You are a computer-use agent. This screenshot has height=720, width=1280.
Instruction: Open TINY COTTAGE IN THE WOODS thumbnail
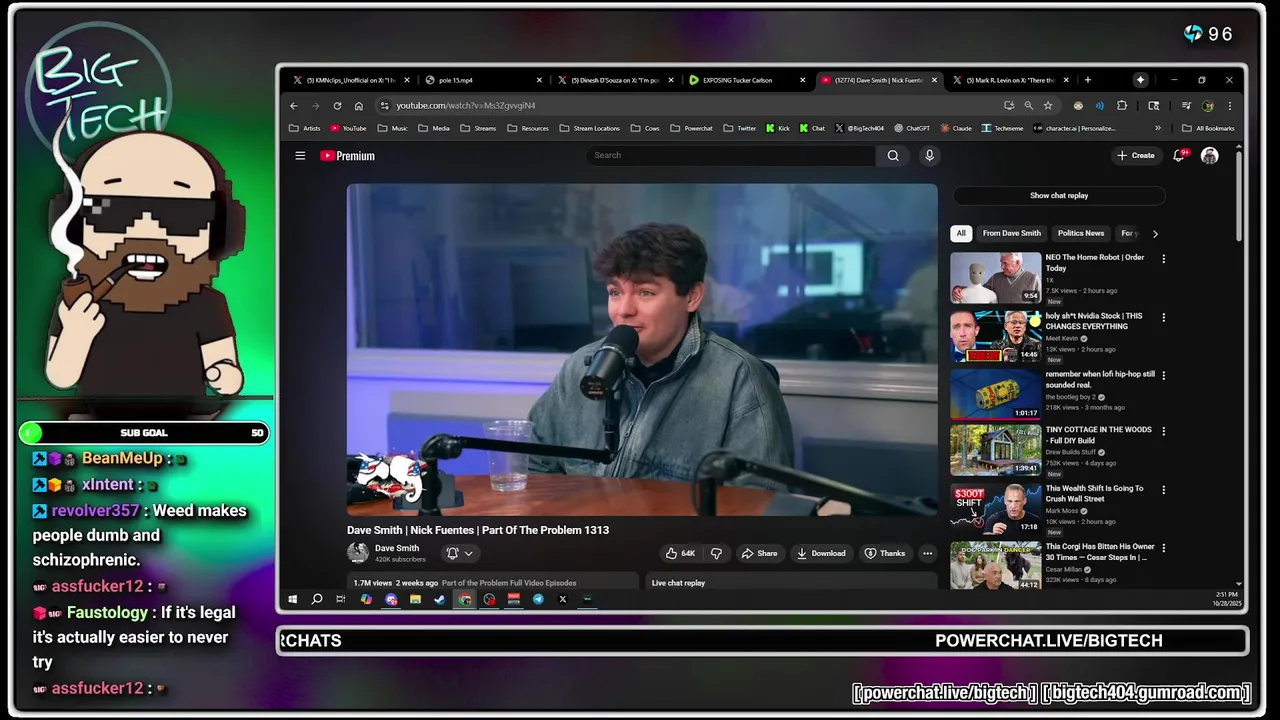coord(995,450)
